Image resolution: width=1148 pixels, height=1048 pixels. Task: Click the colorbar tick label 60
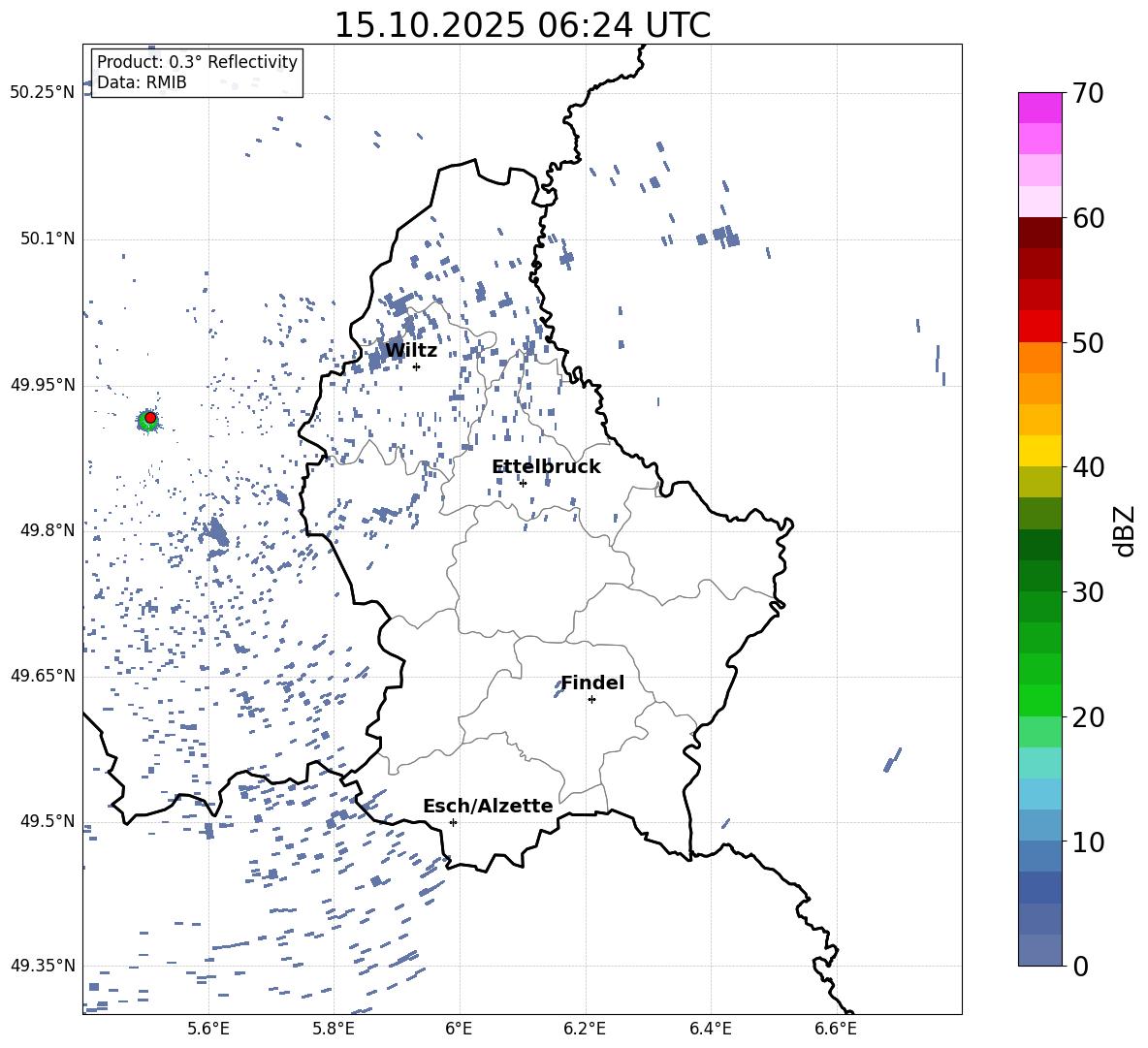click(1088, 218)
